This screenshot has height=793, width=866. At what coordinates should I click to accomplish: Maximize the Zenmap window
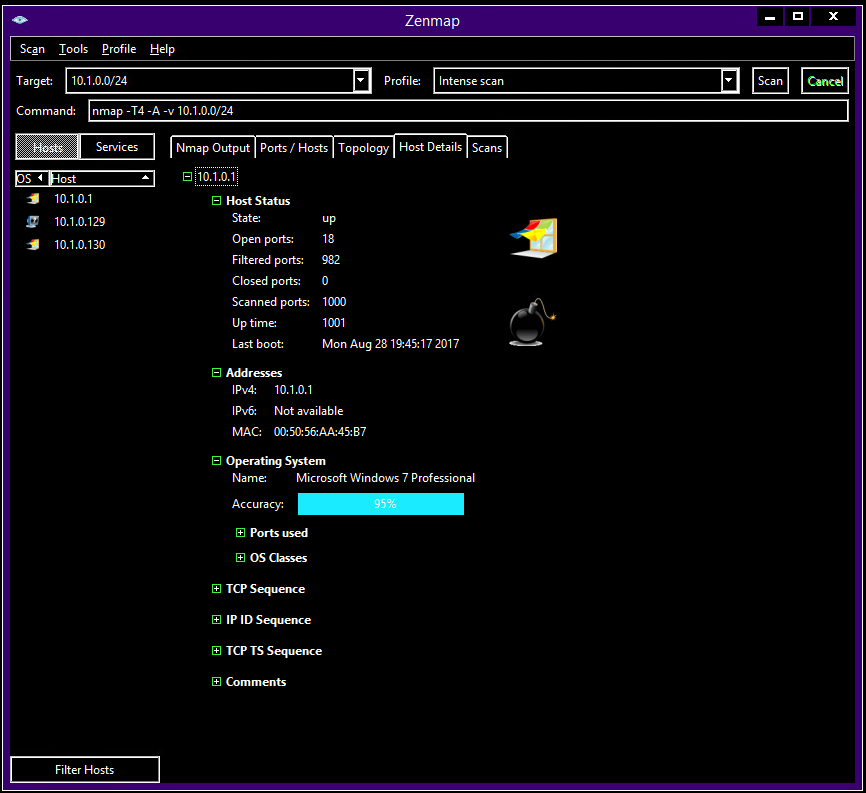point(798,17)
